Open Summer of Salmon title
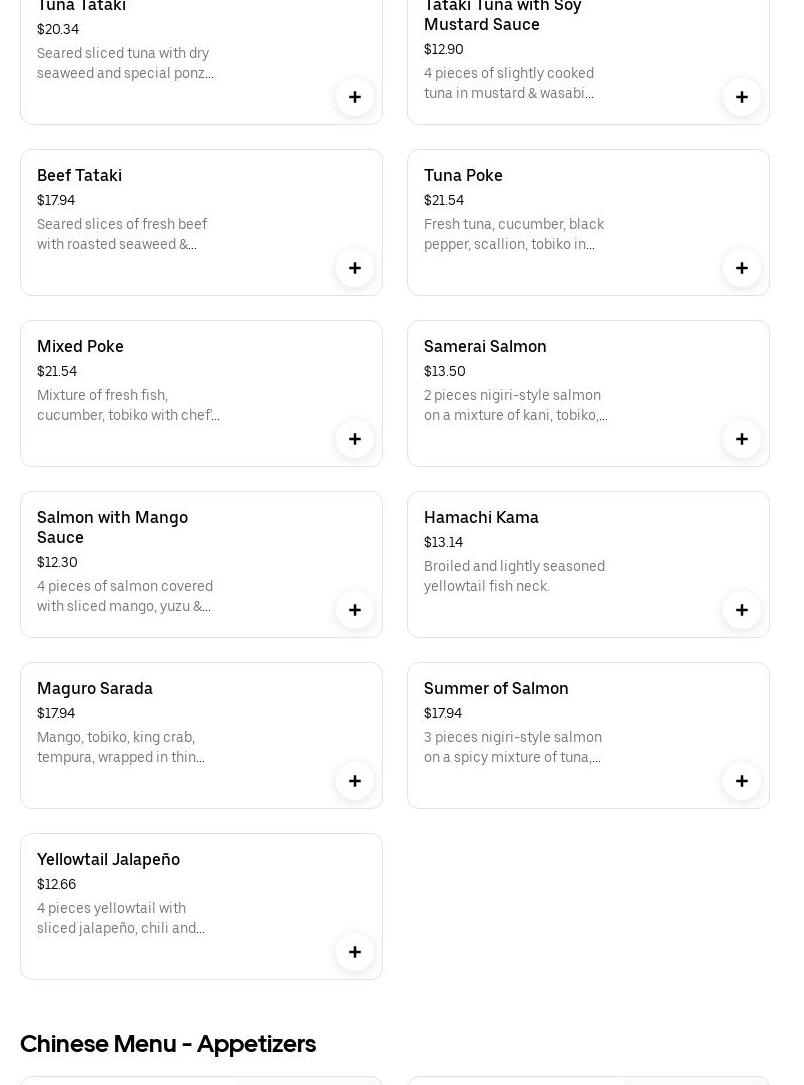Image resolution: width=804 pixels, height=1085 pixels. click(496, 688)
